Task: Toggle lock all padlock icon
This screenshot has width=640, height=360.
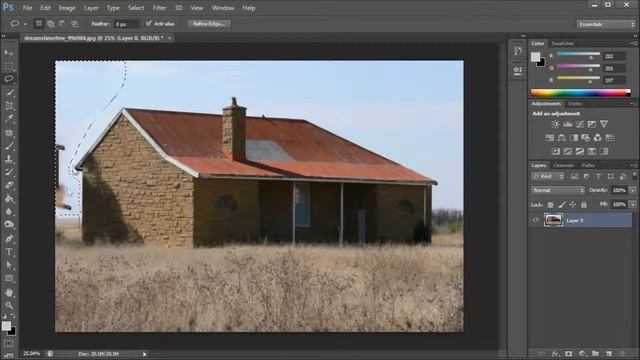Action: click(584, 204)
